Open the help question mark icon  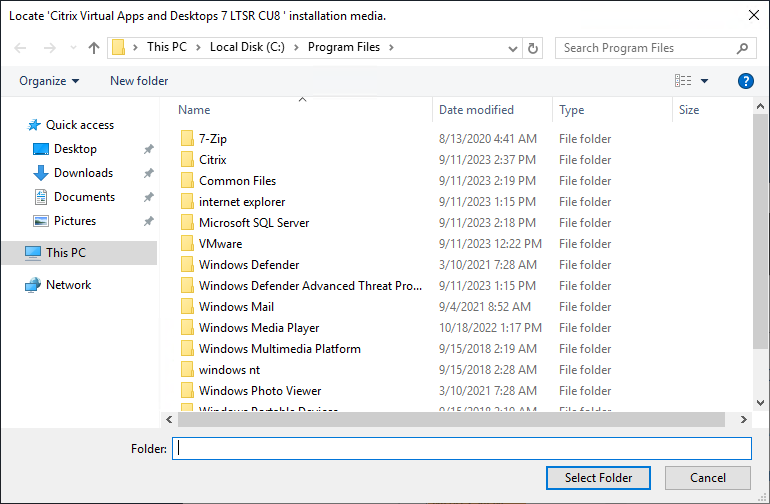pyautogui.click(x=745, y=81)
